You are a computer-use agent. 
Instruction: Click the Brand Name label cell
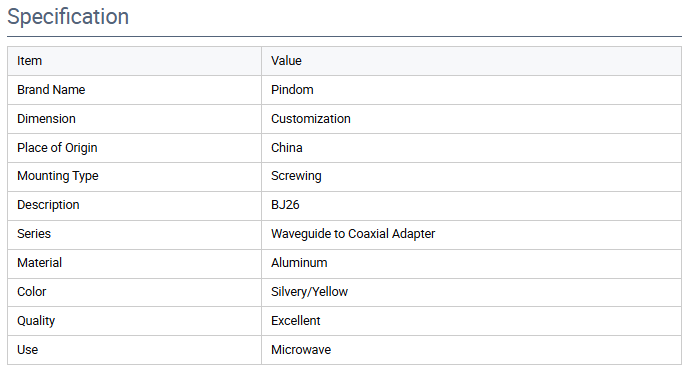pyautogui.click(x=134, y=90)
